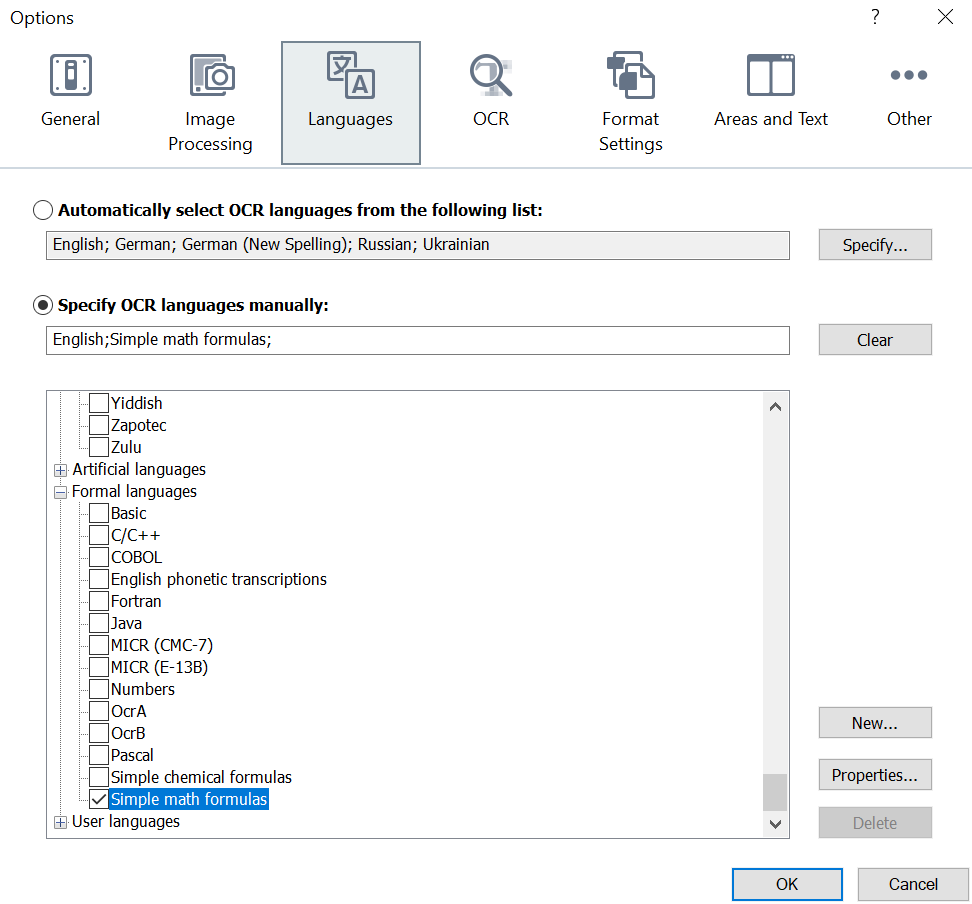Enable the Pascal checkbox
Image resolution: width=972 pixels, height=904 pixels.
tap(99, 755)
